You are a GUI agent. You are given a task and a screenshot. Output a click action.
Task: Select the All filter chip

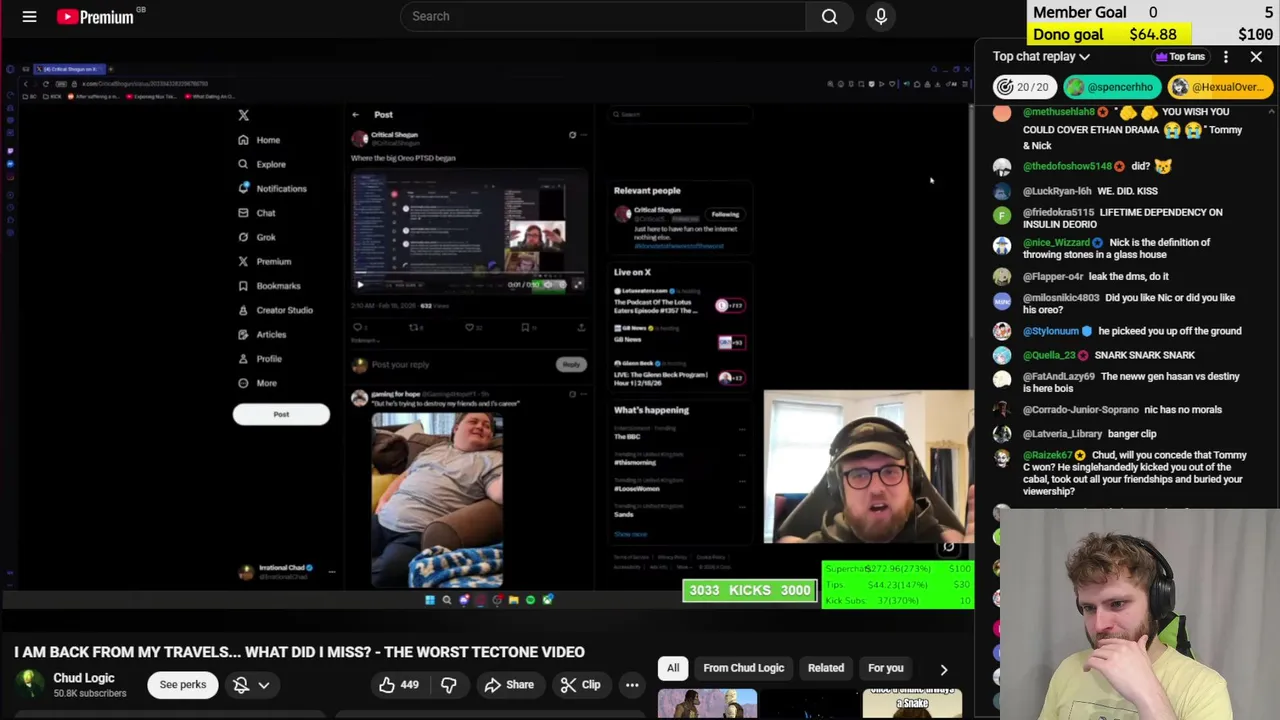pyautogui.click(x=673, y=668)
